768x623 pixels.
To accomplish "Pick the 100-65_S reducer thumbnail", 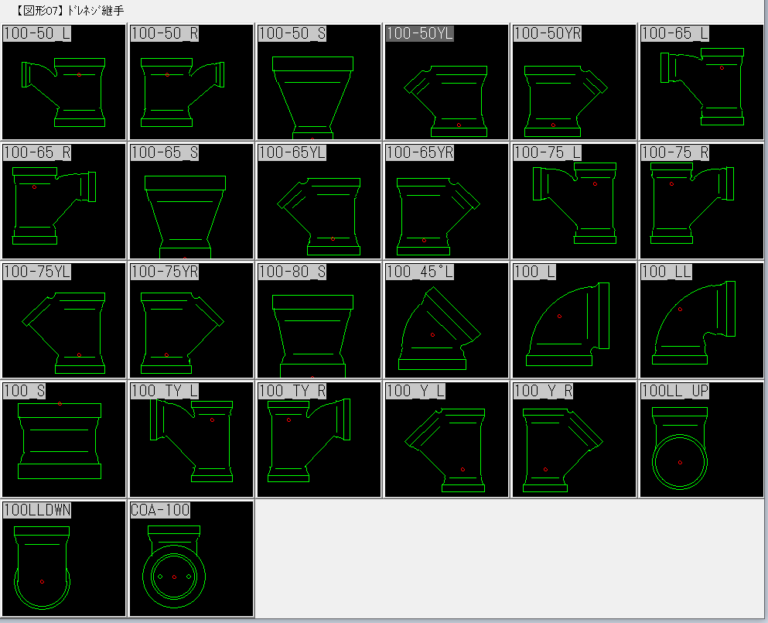I will (x=192, y=201).
